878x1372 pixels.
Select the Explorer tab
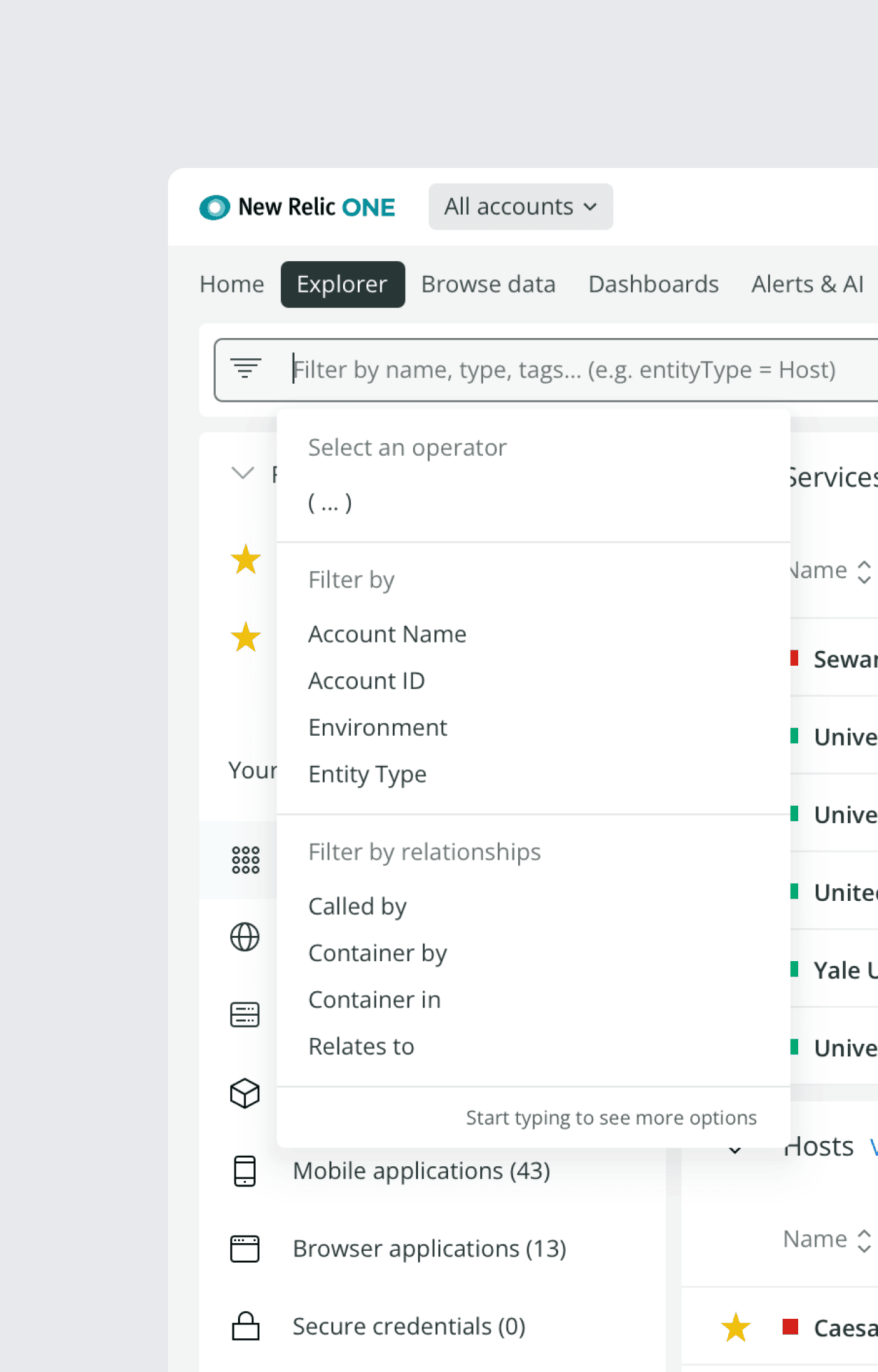(342, 284)
